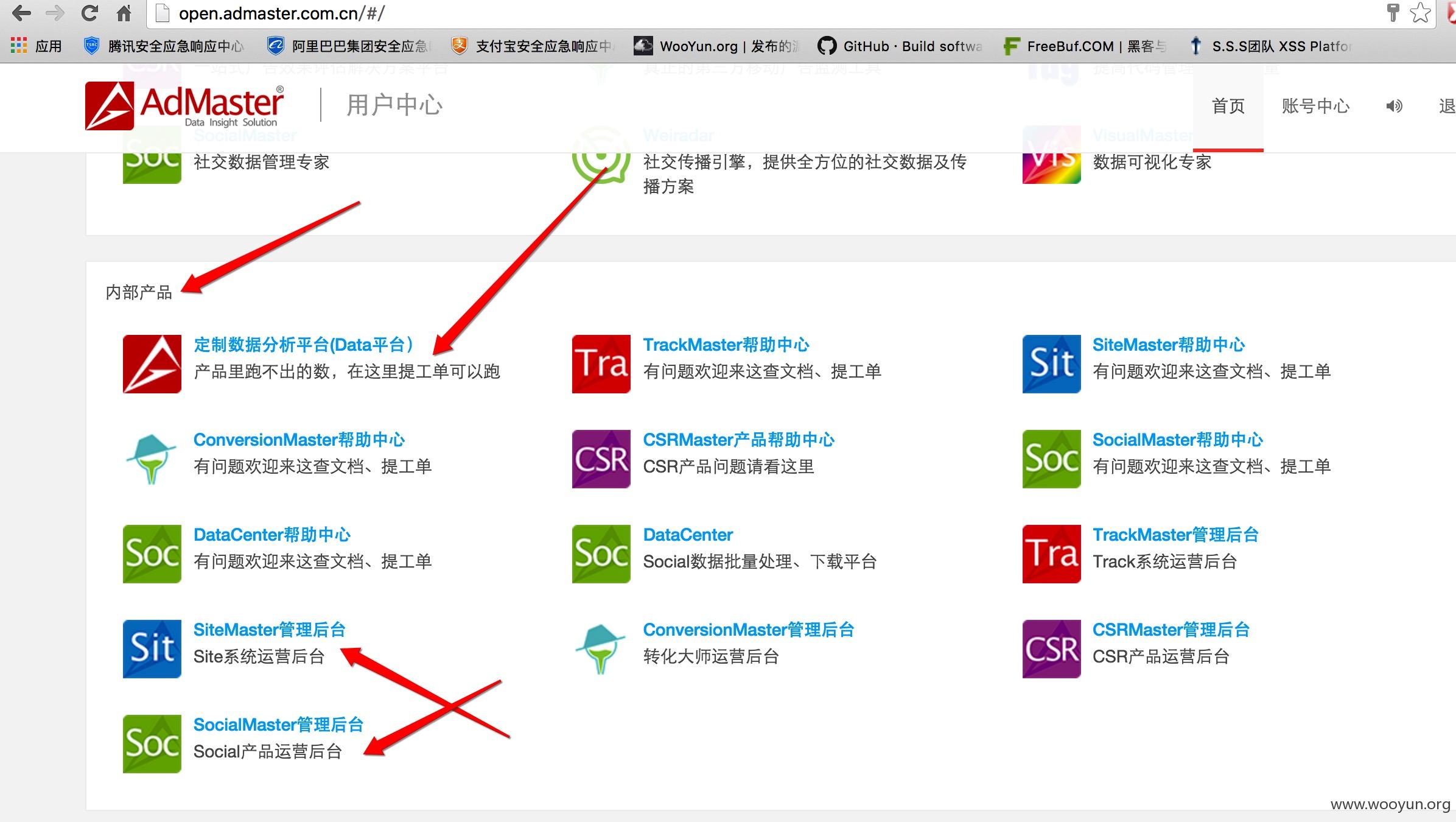Click the saved-password key icon in address bar

coord(1393,13)
